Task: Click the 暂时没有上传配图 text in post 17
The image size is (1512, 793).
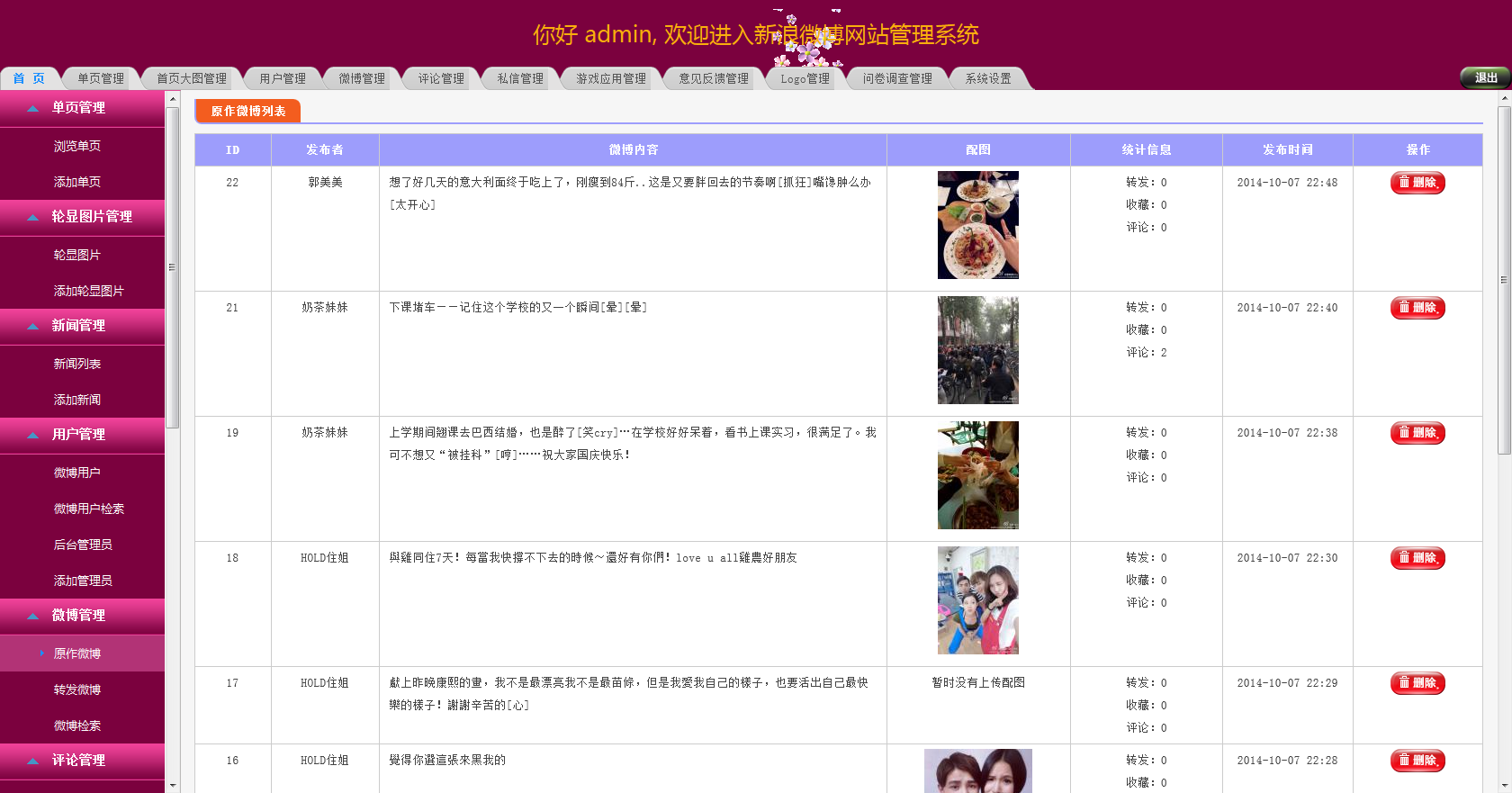Action: pos(978,683)
